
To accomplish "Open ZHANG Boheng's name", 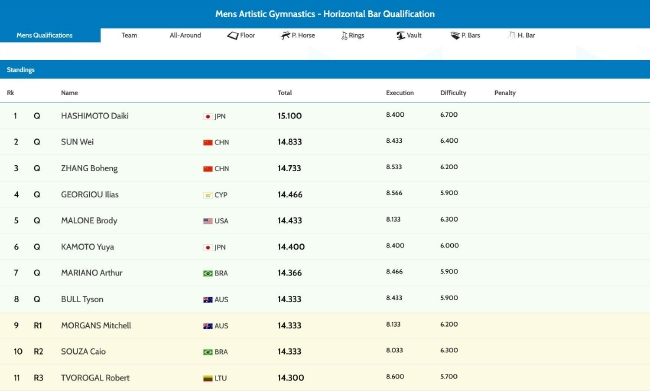I will click(89, 168).
